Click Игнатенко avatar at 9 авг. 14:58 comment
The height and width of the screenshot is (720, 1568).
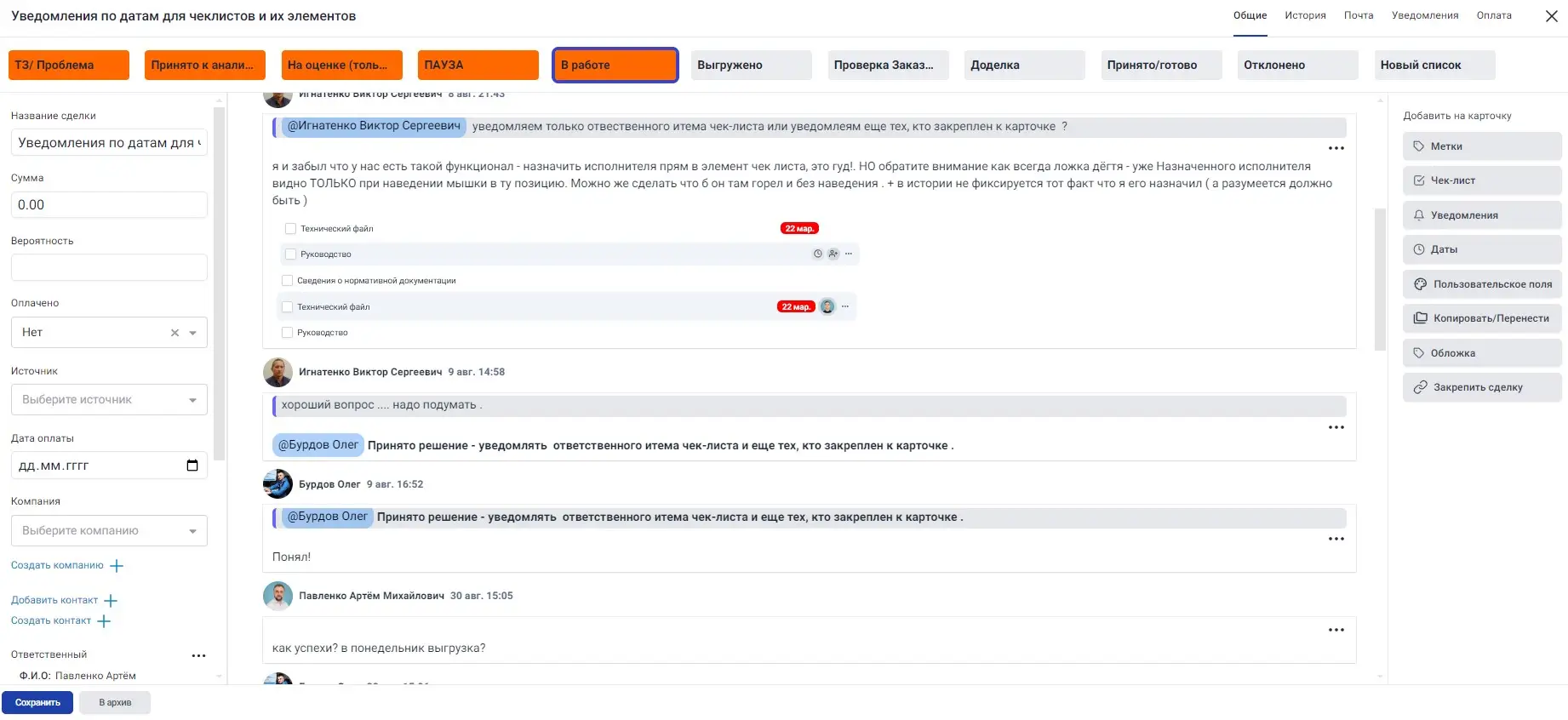278,372
